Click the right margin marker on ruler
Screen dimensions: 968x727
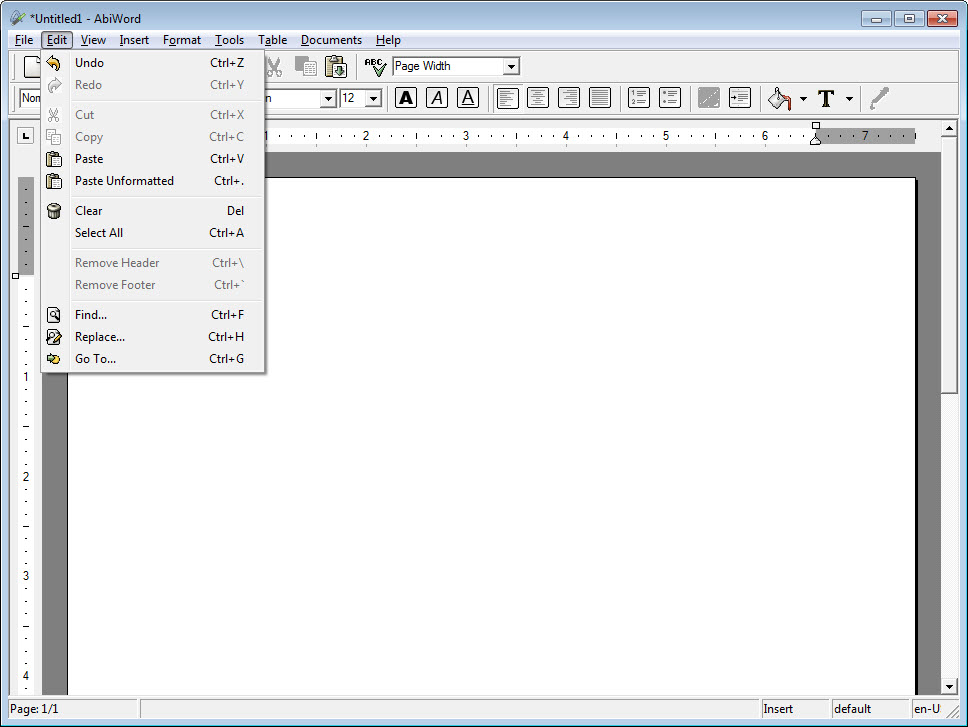coord(816,140)
